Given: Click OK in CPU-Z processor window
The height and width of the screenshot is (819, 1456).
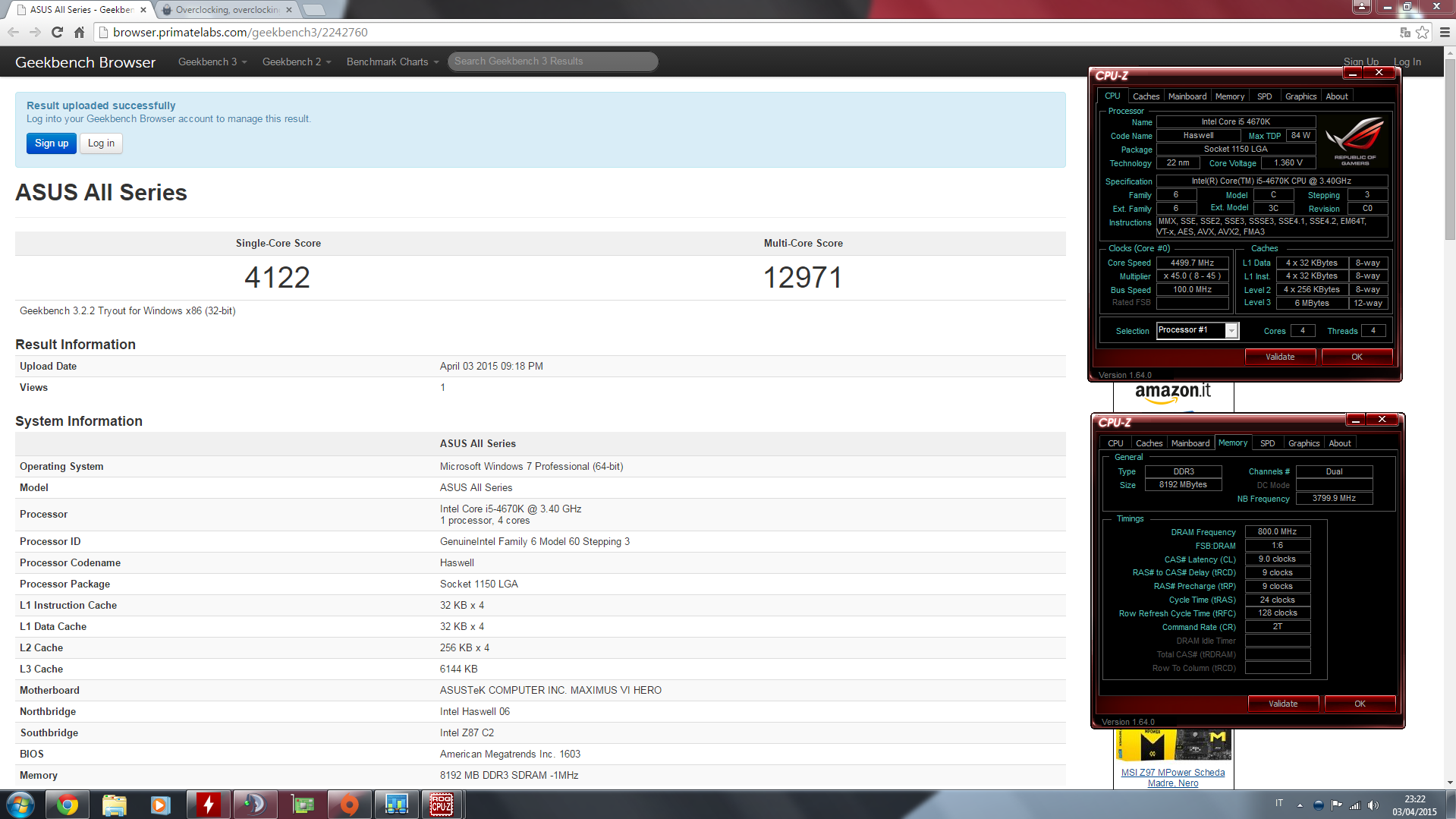Looking at the screenshot, I should (1357, 357).
